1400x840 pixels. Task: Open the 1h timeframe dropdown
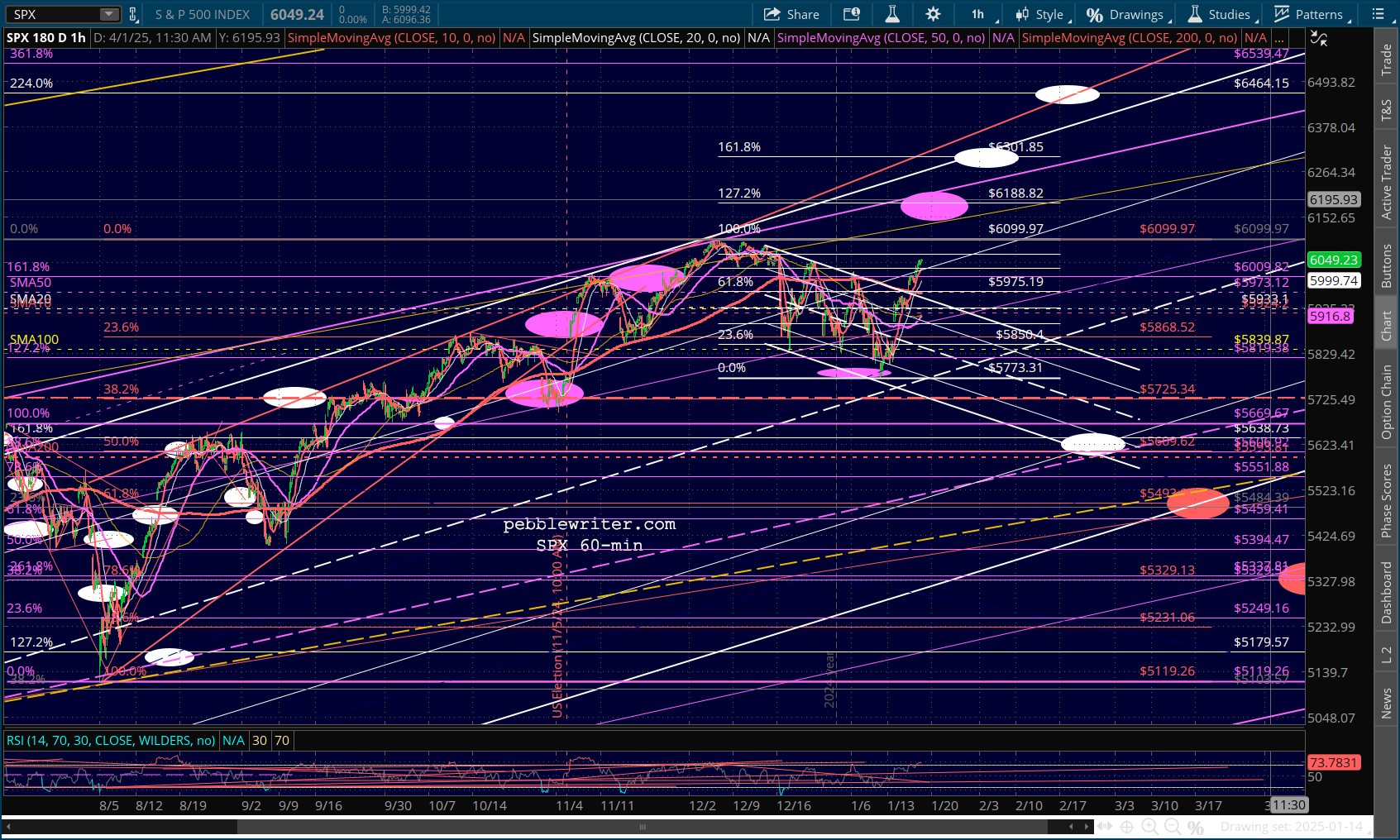click(x=981, y=14)
